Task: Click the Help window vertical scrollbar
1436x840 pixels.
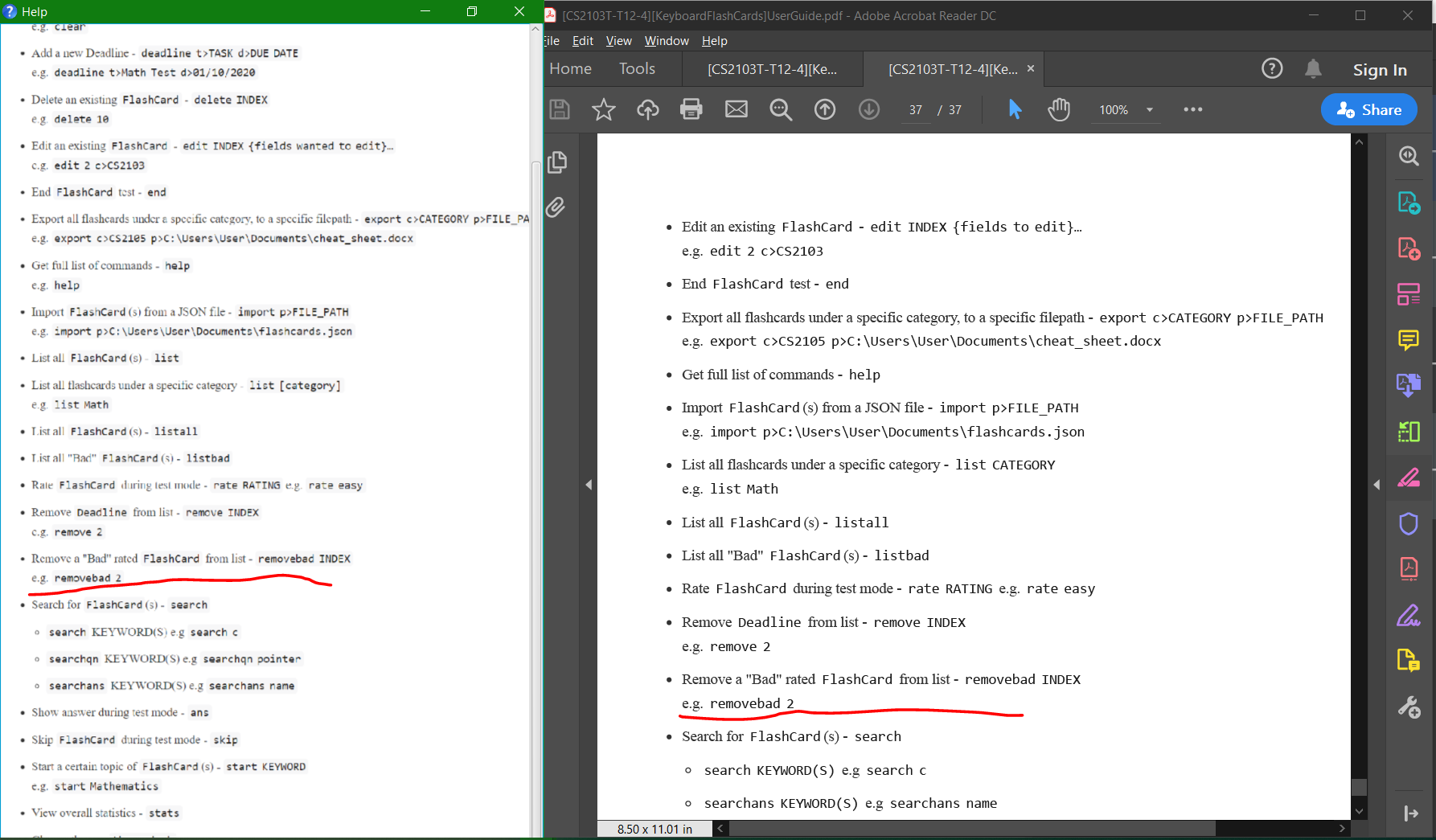Action: pos(535,498)
